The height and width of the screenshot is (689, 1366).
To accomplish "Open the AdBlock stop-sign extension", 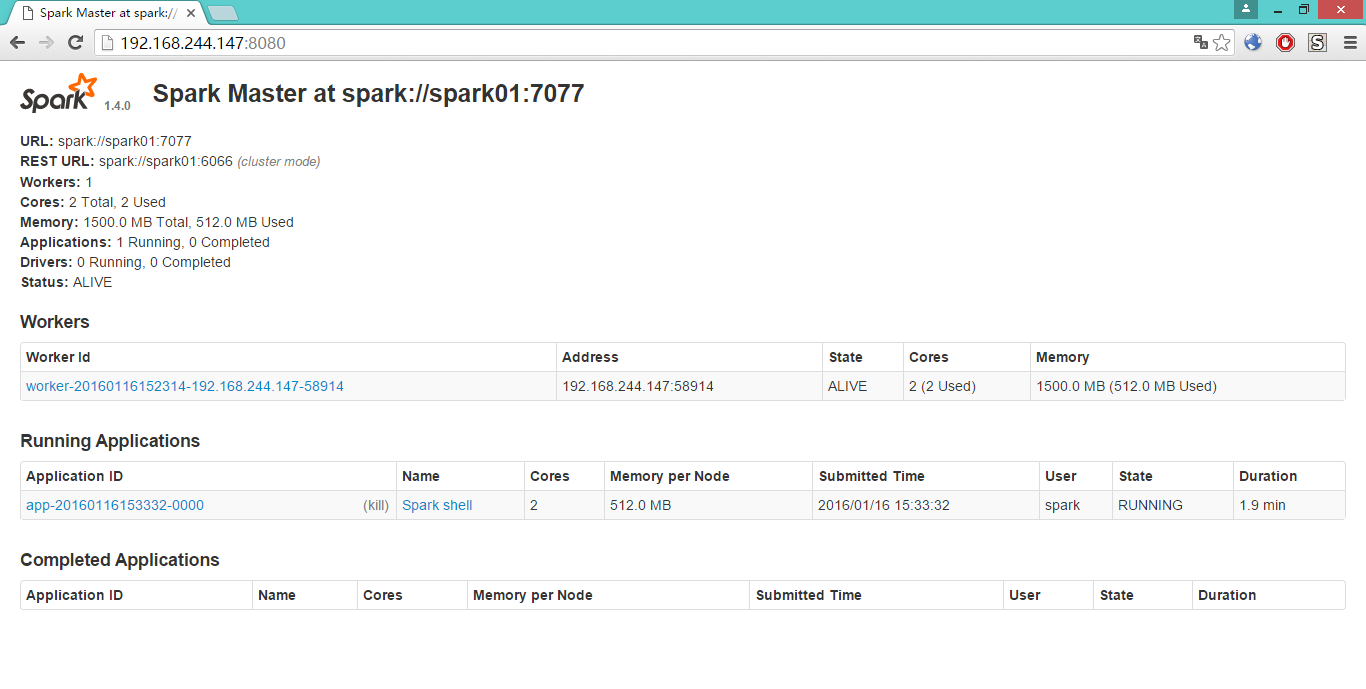I will pyautogui.click(x=1285, y=43).
